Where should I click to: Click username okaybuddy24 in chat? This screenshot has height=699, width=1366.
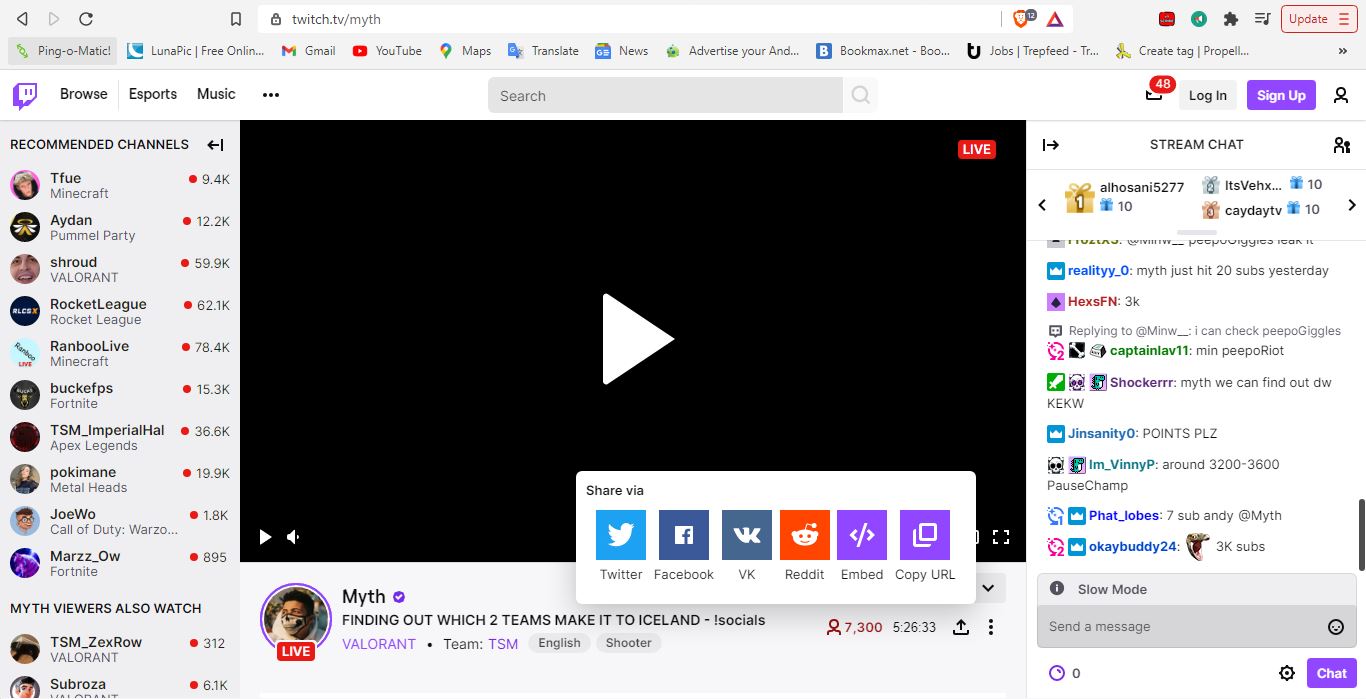[1133, 546]
